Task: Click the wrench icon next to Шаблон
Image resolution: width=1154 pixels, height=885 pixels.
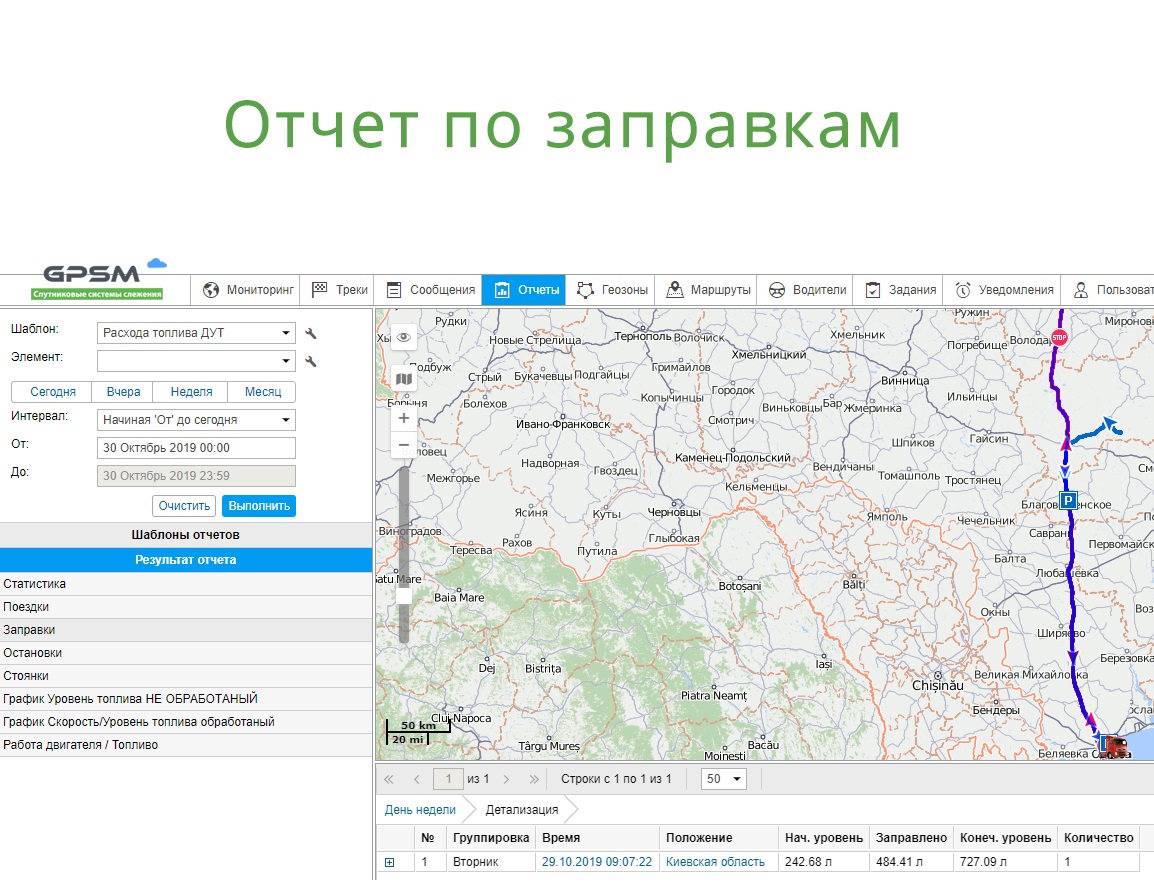Action: pos(311,333)
